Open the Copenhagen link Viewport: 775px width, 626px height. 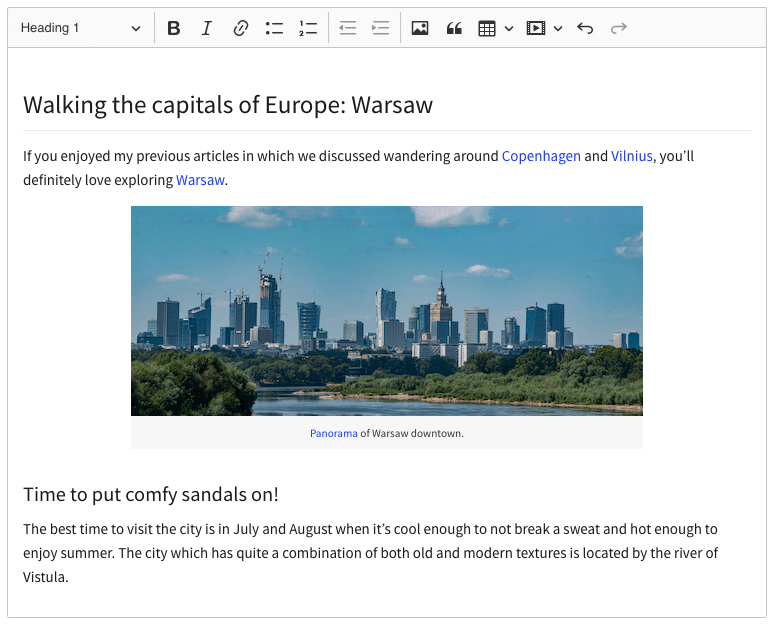pos(541,156)
